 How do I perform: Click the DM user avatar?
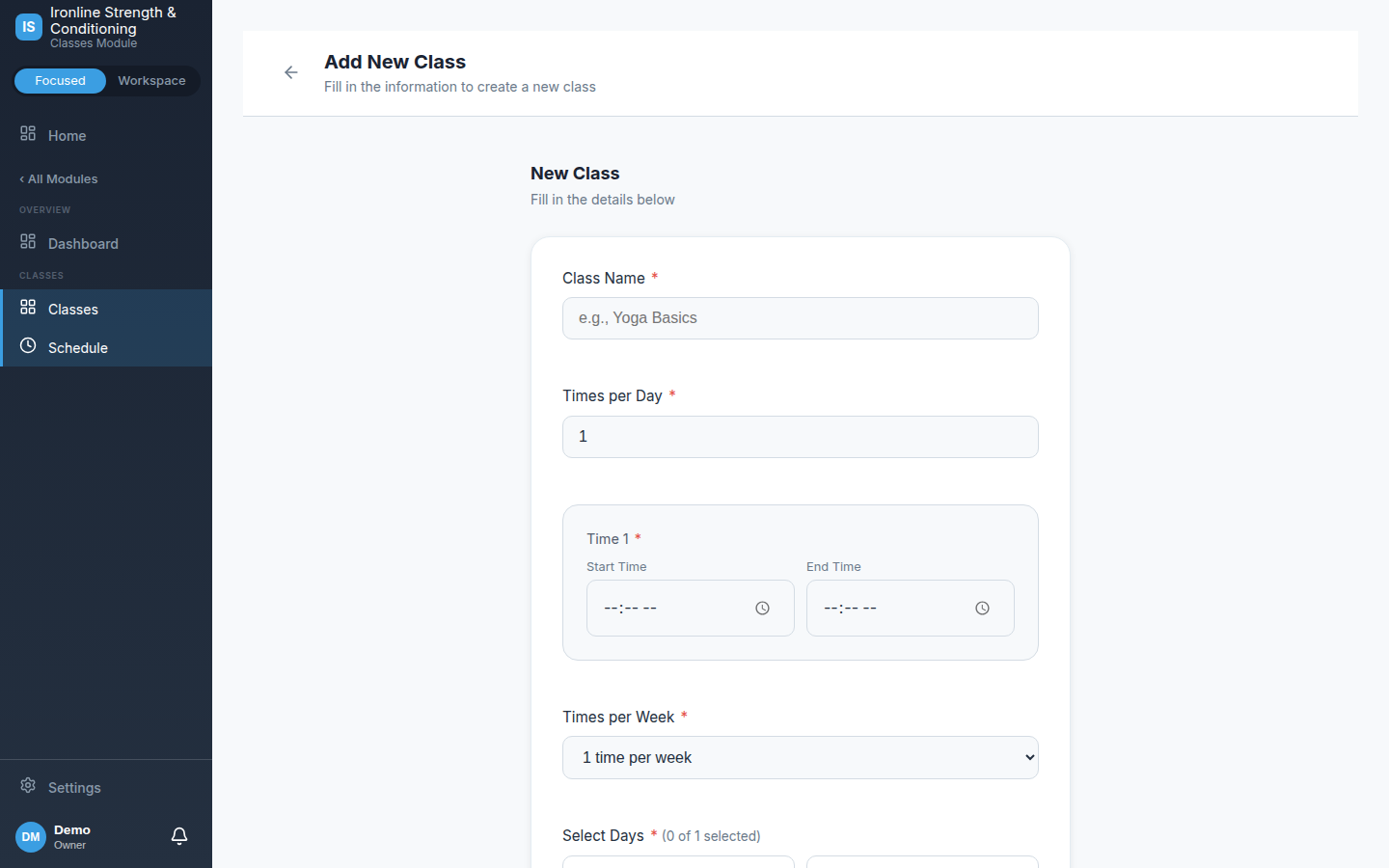pos(31,837)
